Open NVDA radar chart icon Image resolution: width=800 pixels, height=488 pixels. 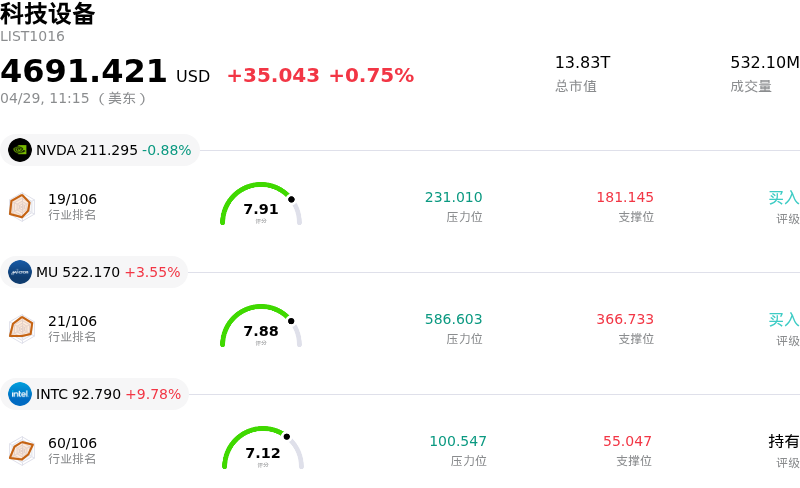pyautogui.click(x=21, y=206)
